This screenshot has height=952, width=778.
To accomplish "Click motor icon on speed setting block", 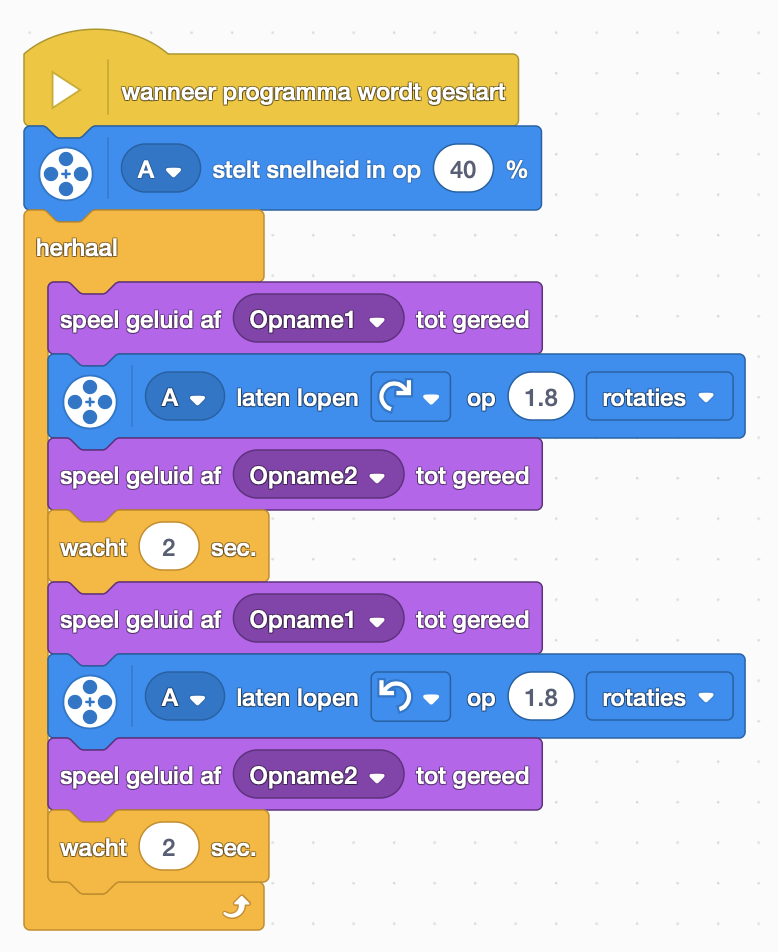I will coord(66,174).
